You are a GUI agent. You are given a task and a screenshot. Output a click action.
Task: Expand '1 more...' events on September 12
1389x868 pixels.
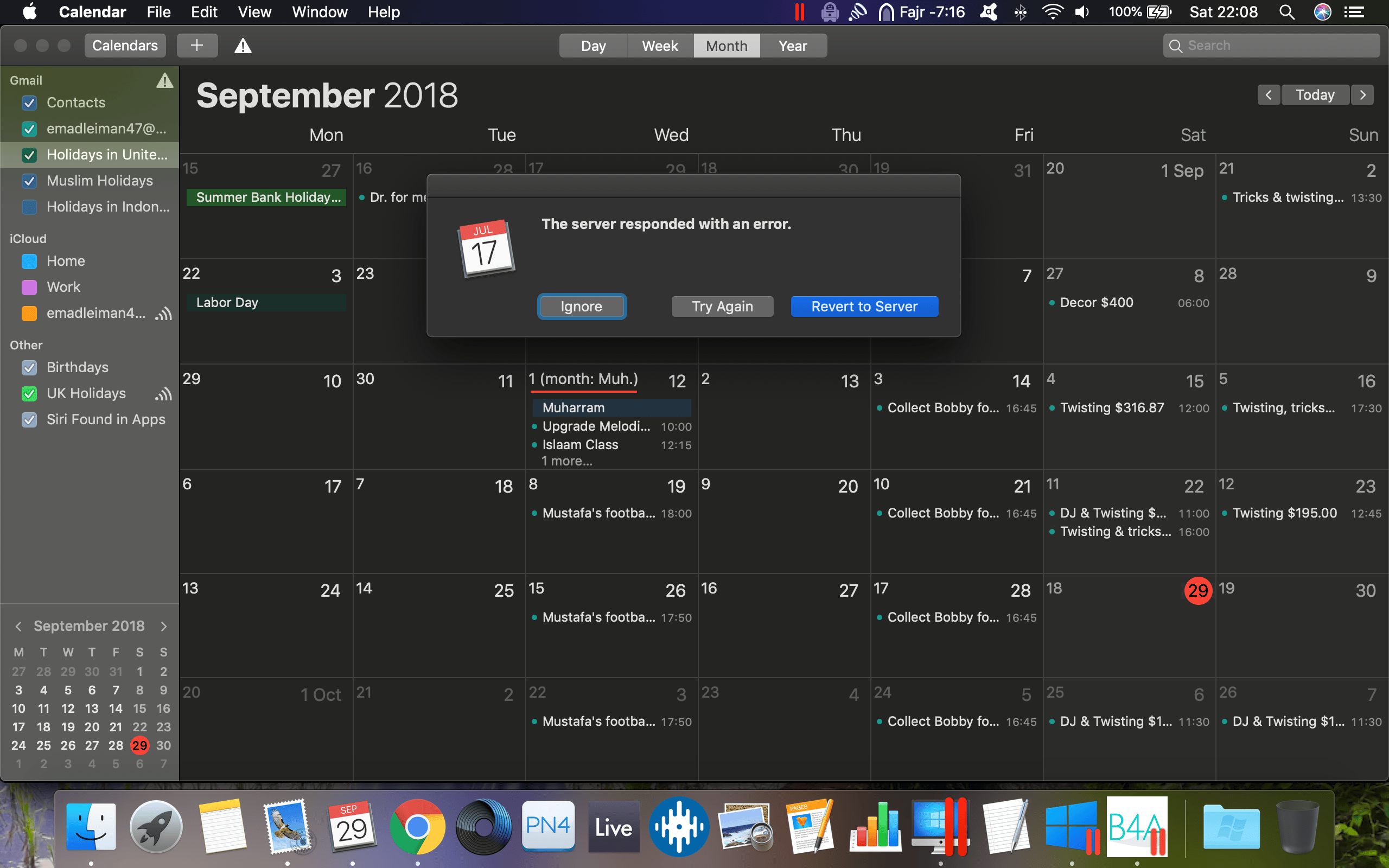566,461
